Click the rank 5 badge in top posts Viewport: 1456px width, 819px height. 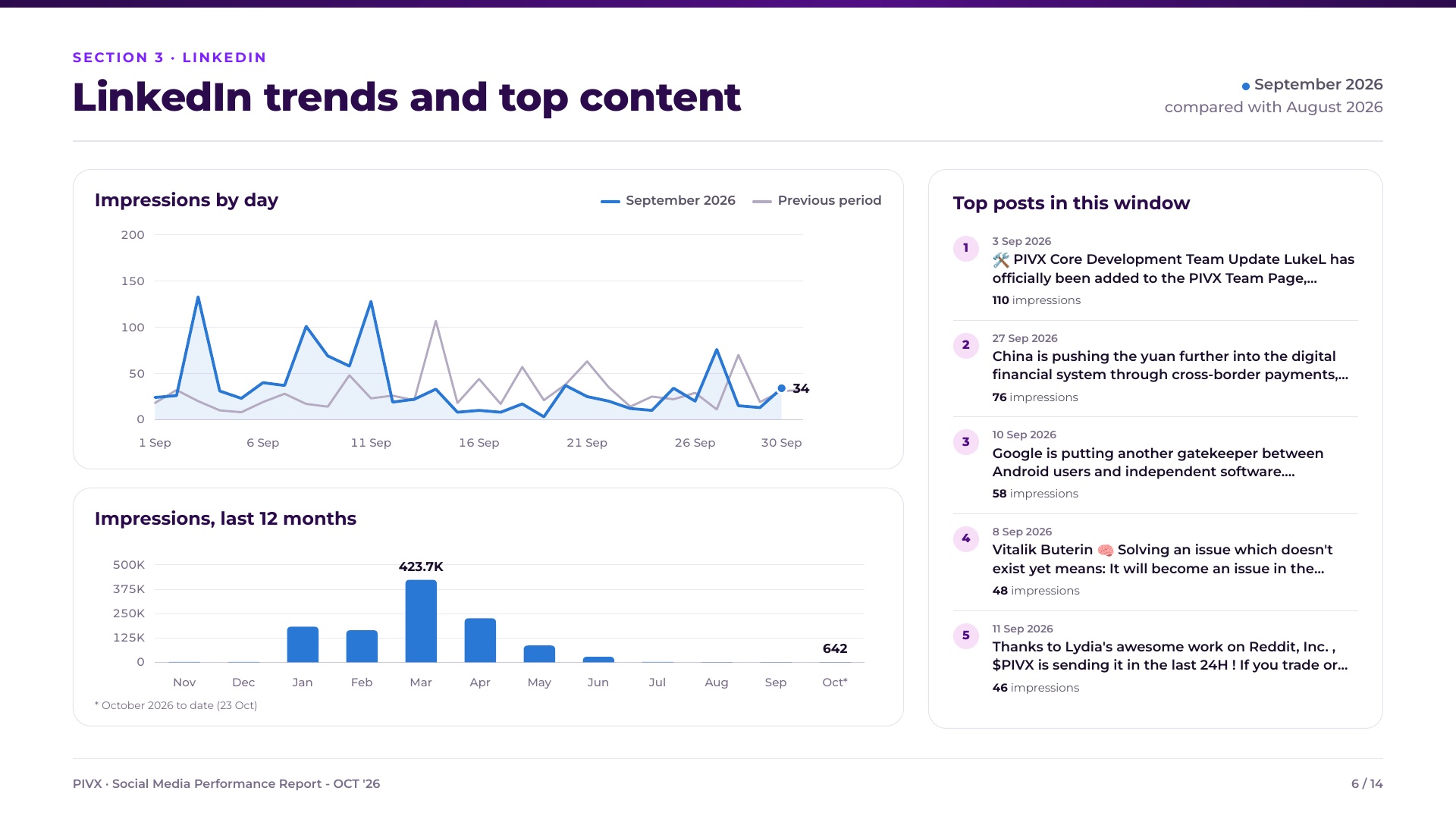point(965,635)
